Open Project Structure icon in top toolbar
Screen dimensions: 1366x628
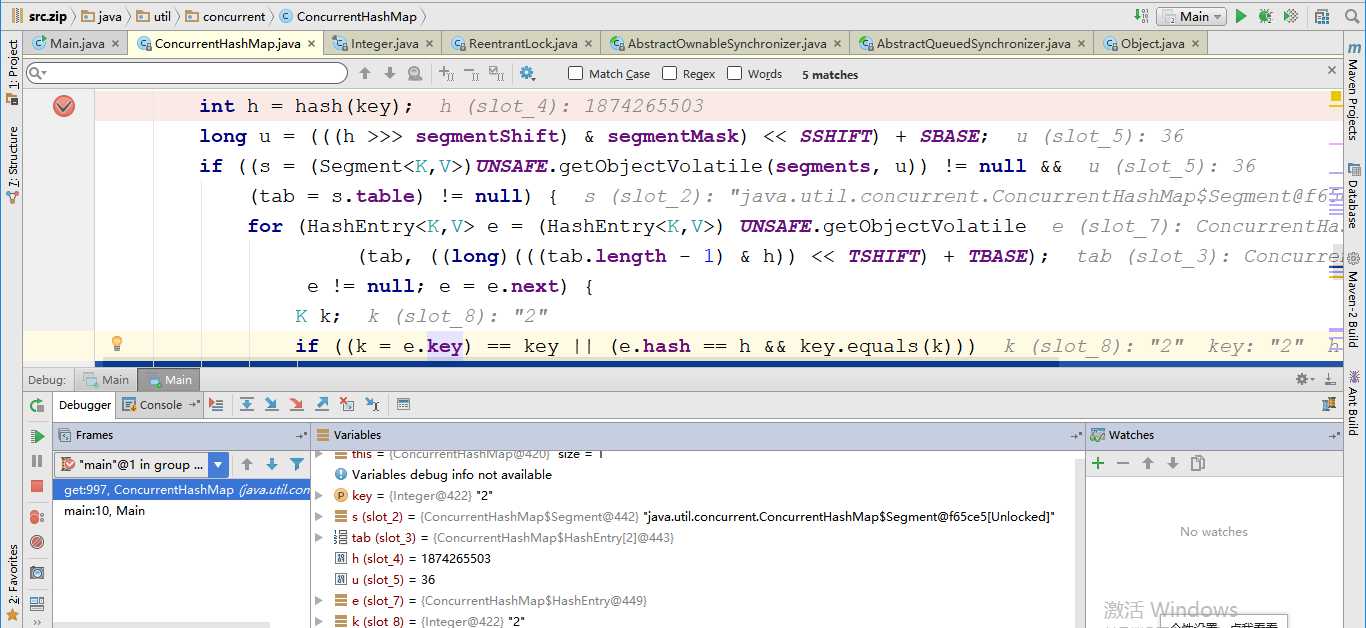click(x=1323, y=16)
